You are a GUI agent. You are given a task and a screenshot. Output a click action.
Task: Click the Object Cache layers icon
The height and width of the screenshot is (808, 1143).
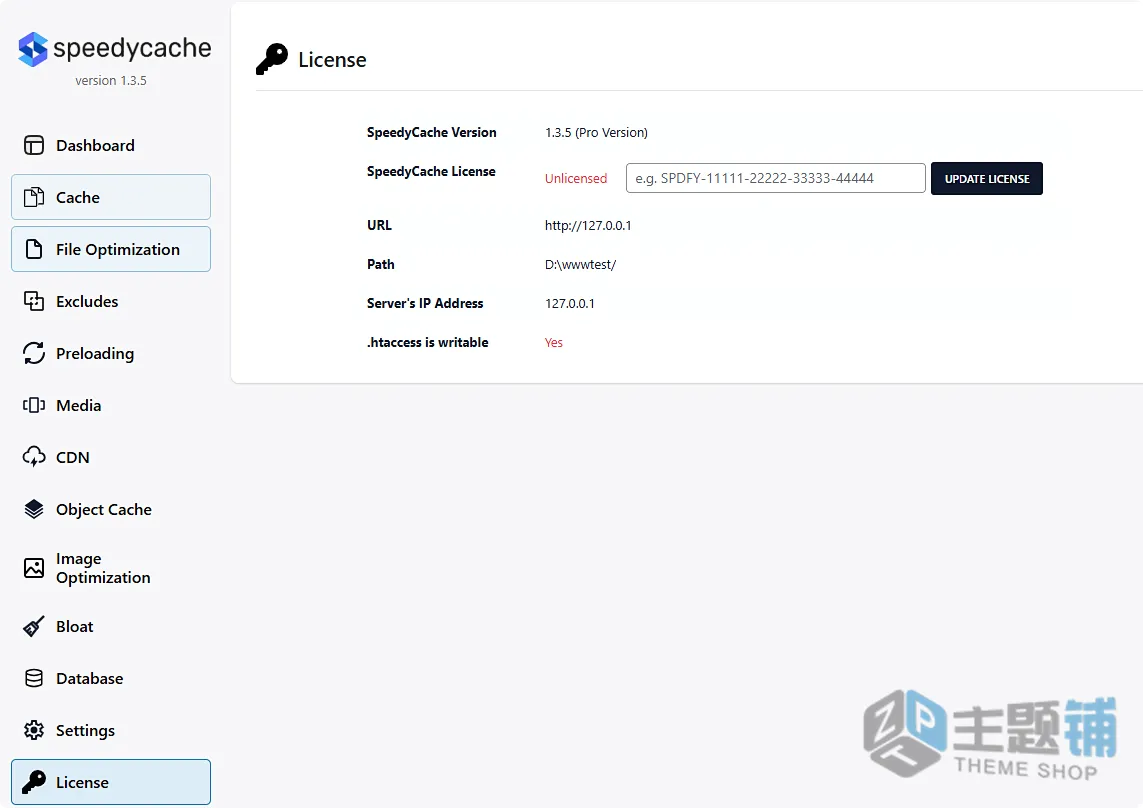pyautogui.click(x=34, y=509)
